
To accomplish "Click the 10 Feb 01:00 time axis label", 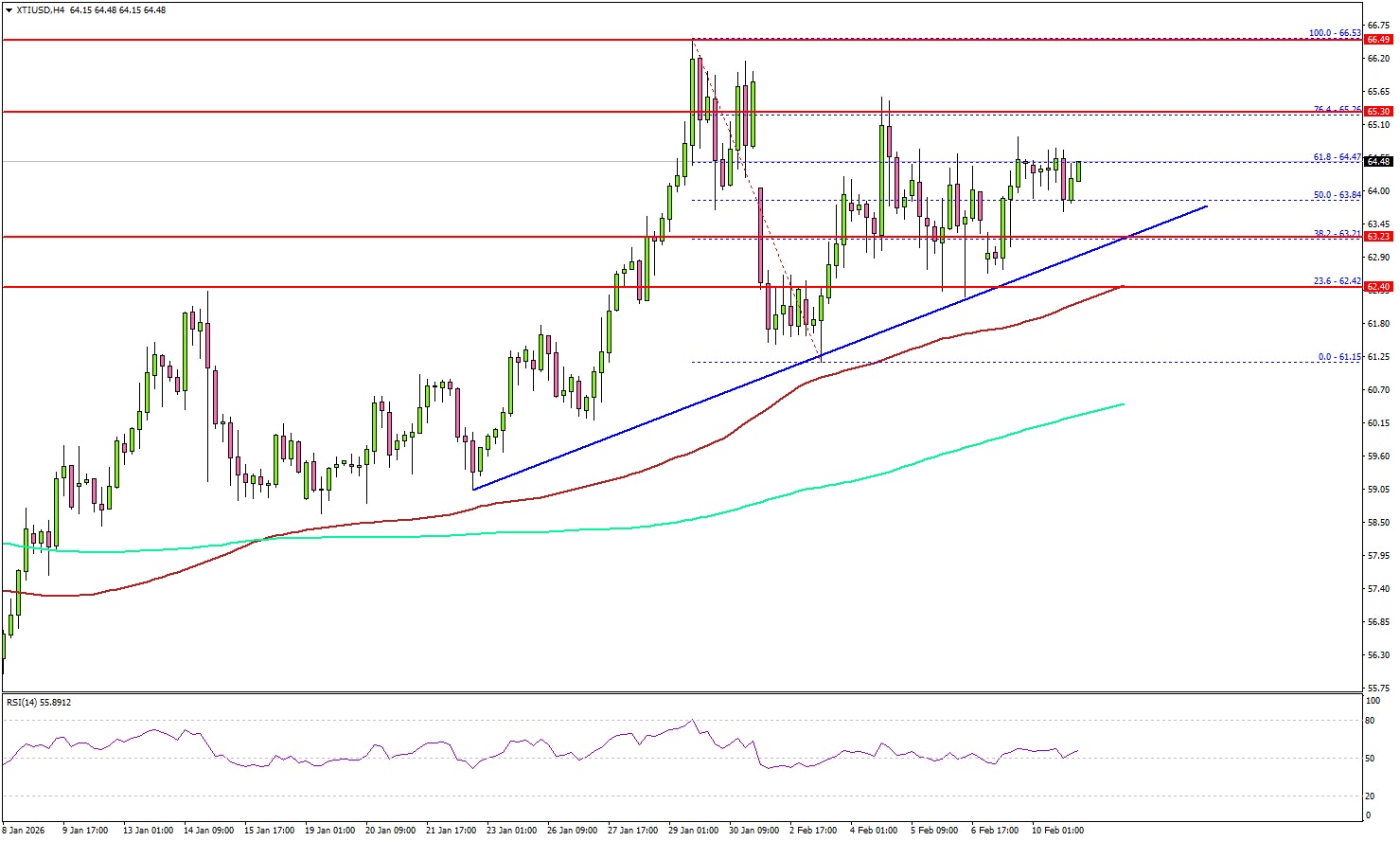I will 1056,831.
